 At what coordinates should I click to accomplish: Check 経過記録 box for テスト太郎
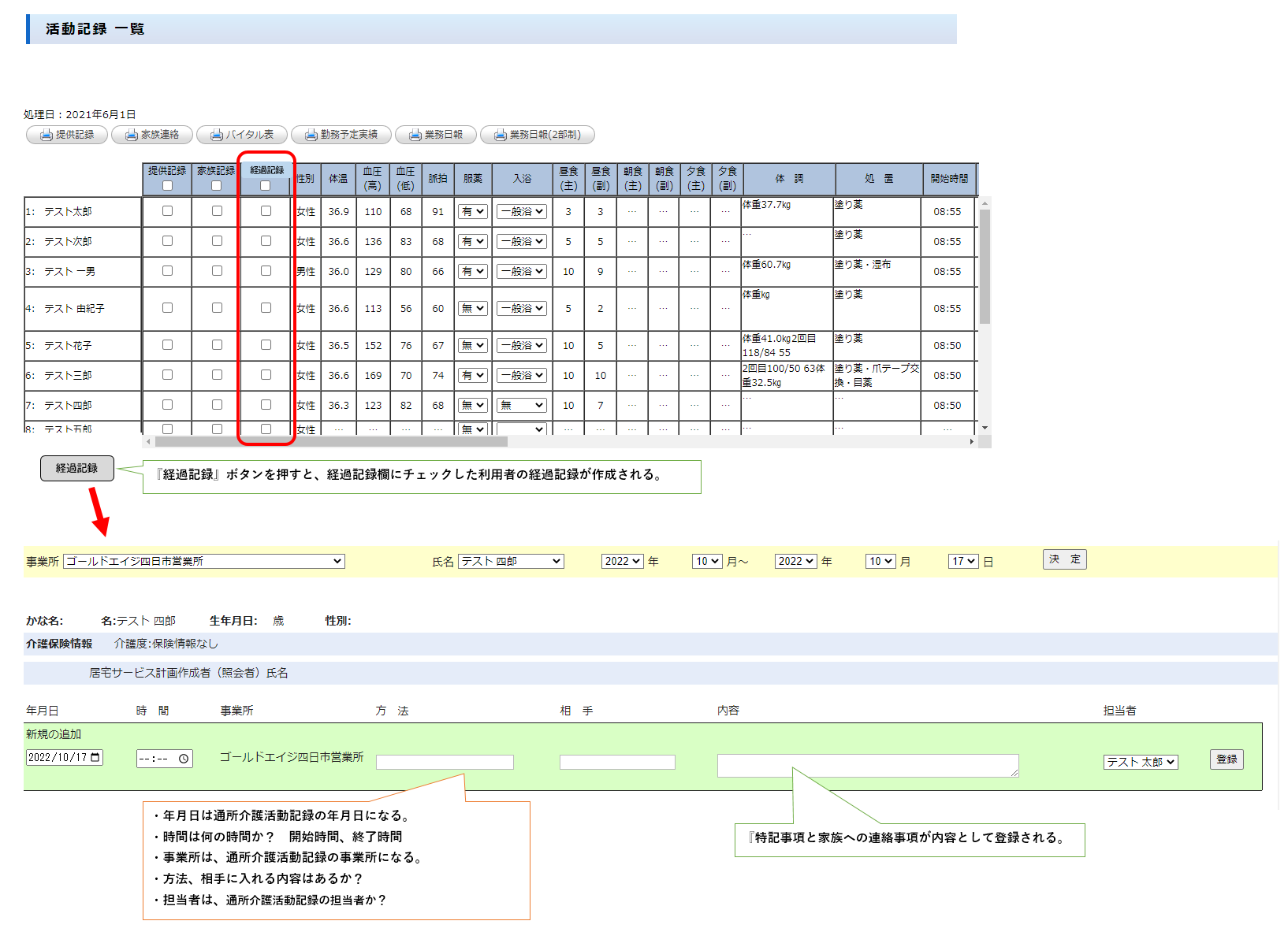(266, 211)
